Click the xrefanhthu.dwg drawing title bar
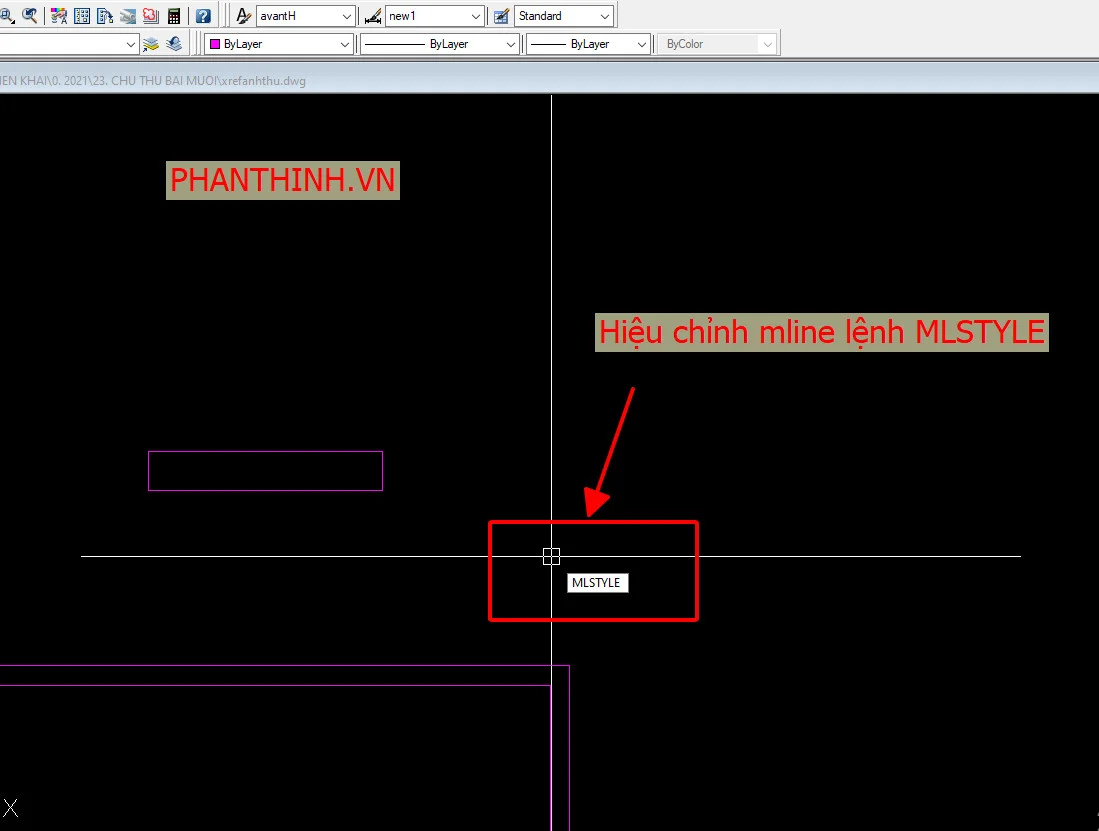The height and width of the screenshot is (831, 1099). pyautogui.click(x=550, y=81)
